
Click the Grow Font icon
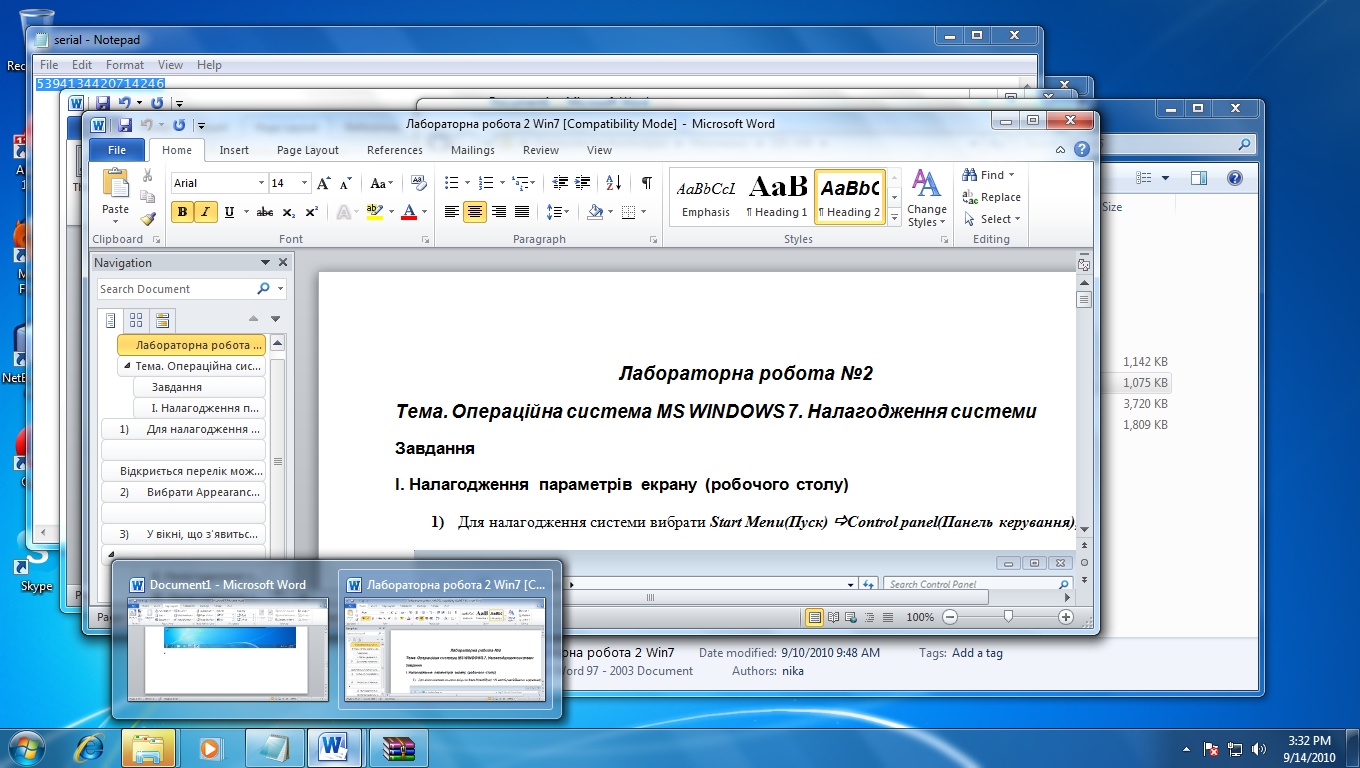[x=324, y=183]
